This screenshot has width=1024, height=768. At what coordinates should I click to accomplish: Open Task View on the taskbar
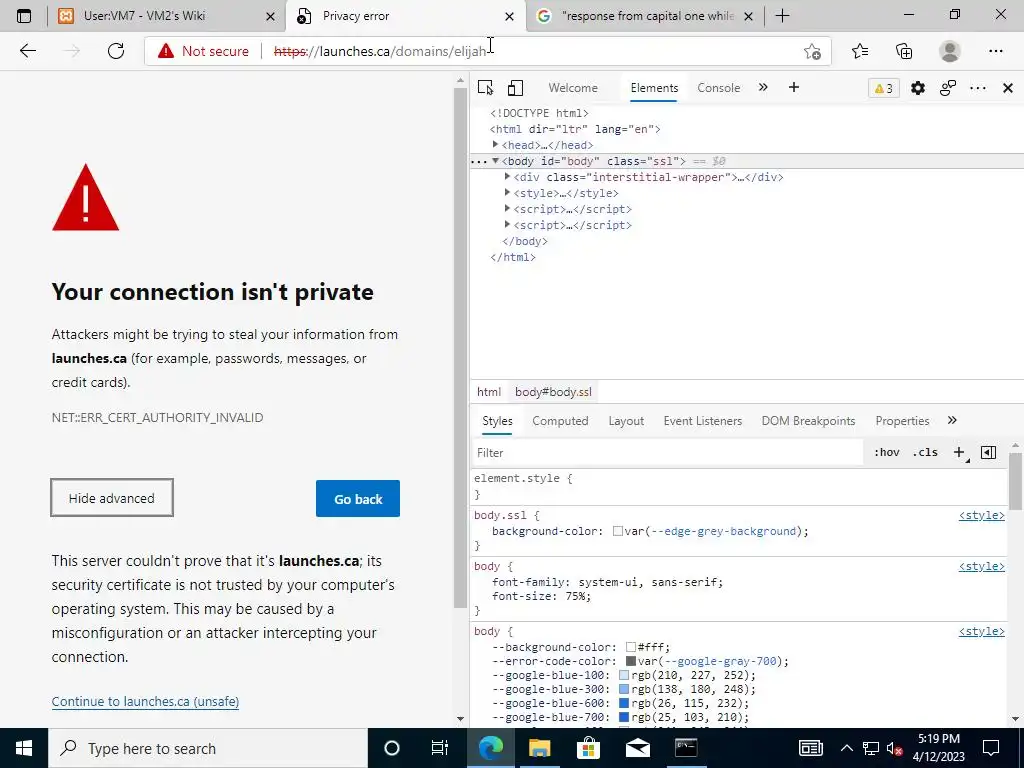coord(440,748)
